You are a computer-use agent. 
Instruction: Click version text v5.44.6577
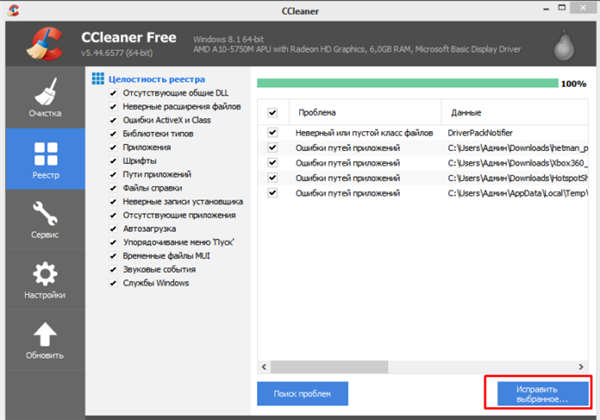[117, 53]
